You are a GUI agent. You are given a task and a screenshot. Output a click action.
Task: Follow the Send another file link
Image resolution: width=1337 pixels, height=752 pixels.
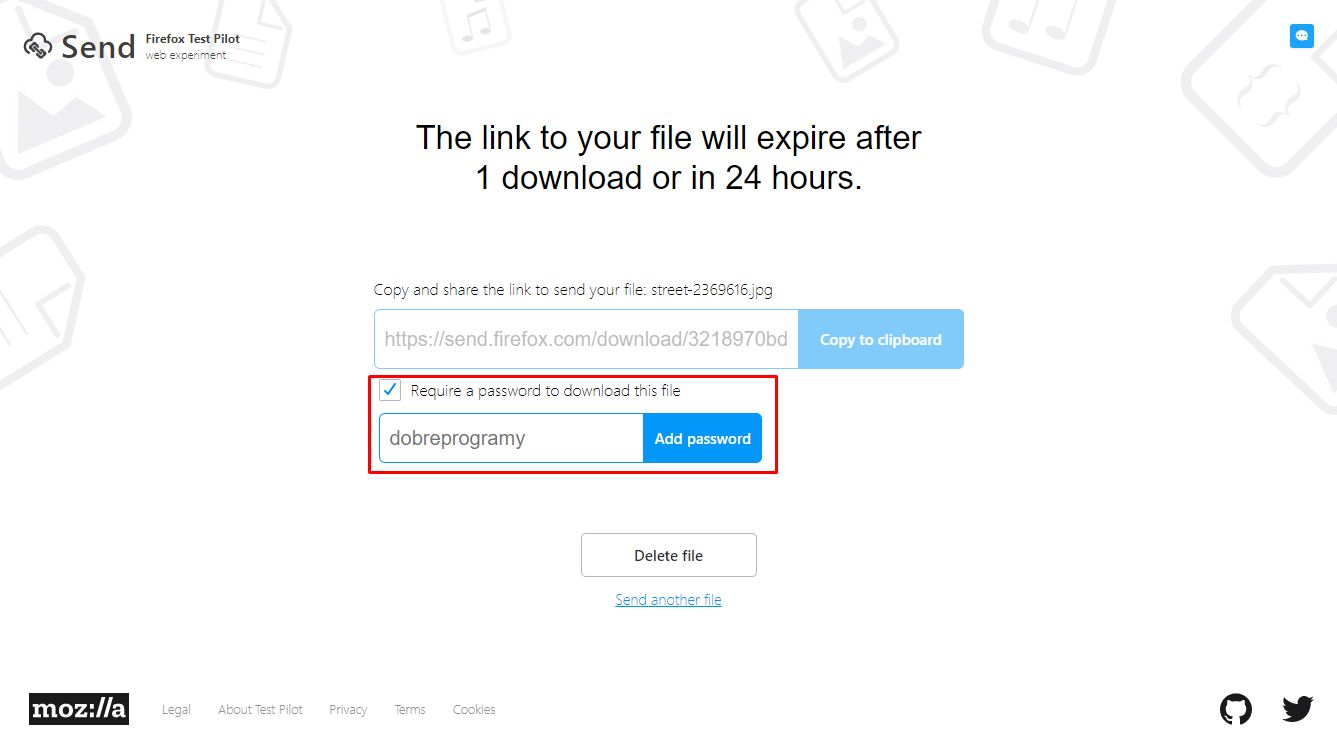668,600
